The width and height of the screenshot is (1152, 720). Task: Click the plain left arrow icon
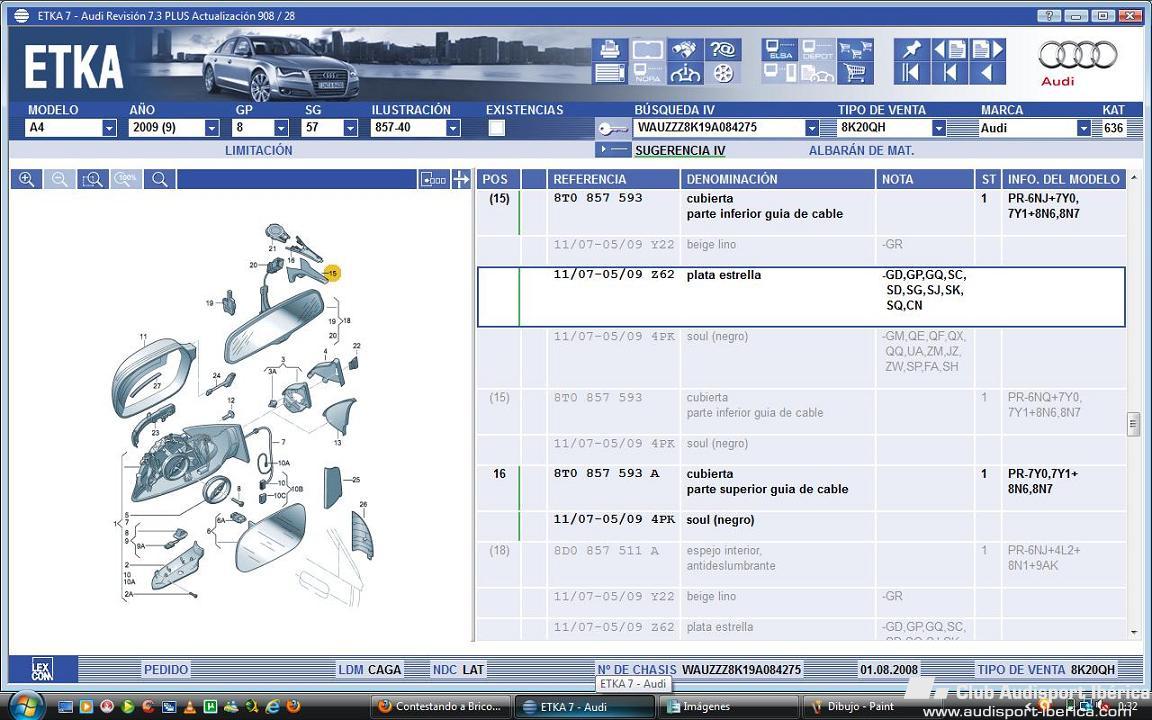987,73
